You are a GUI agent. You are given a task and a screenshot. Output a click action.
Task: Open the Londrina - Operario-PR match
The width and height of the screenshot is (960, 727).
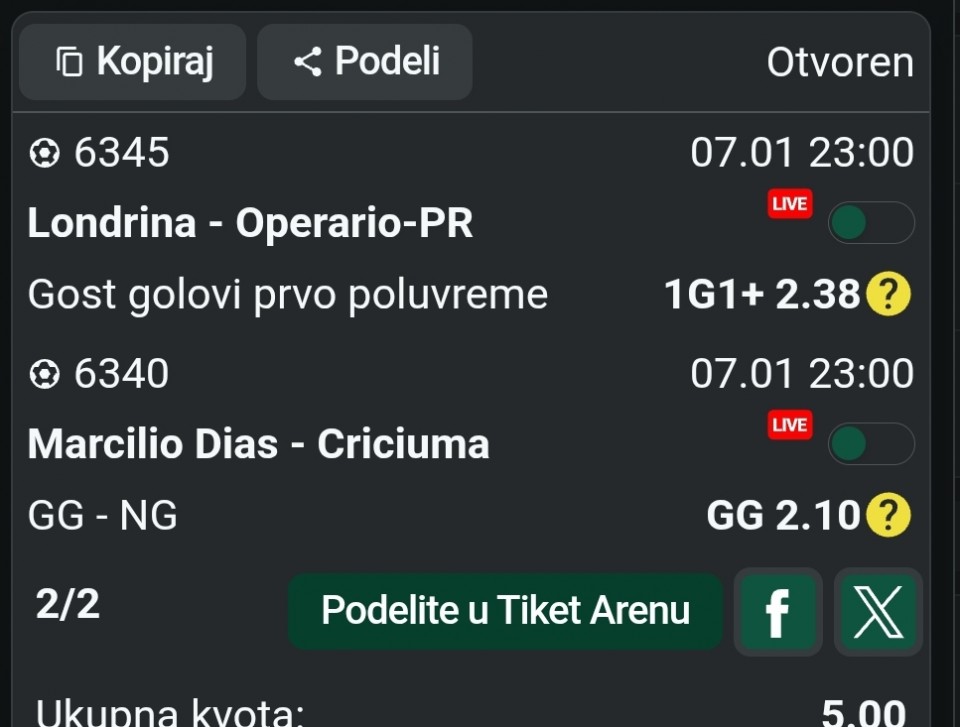pos(250,223)
